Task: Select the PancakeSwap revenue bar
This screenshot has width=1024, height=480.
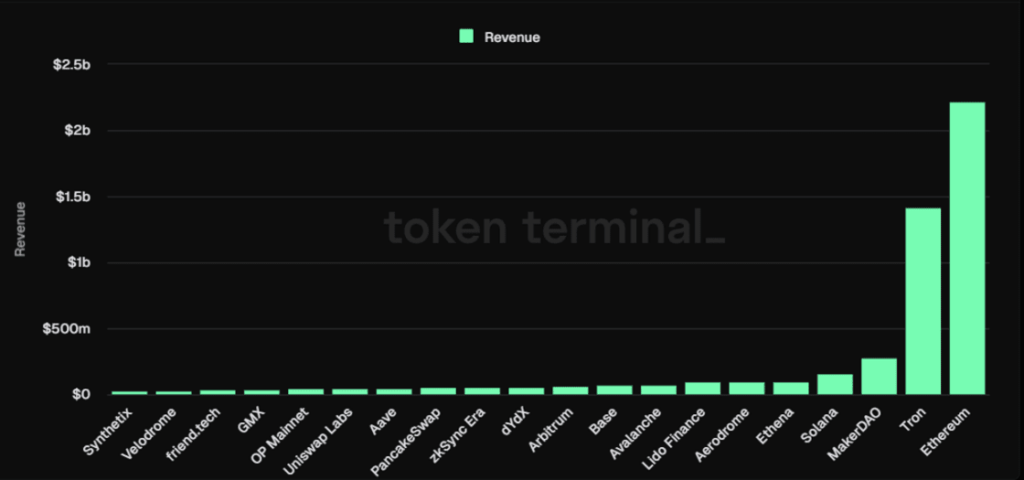Action: coord(438,391)
